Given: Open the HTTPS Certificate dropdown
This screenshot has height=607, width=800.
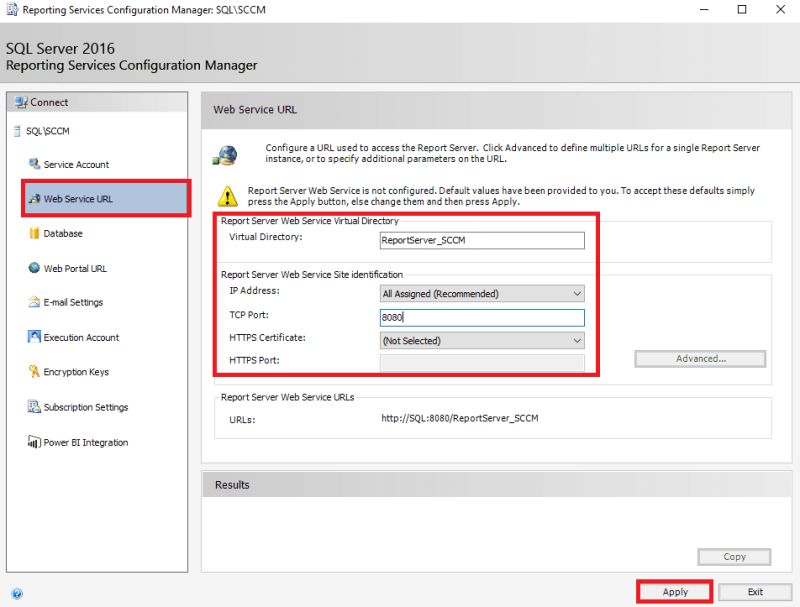Looking at the screenshot, I should tap(575, 342).
